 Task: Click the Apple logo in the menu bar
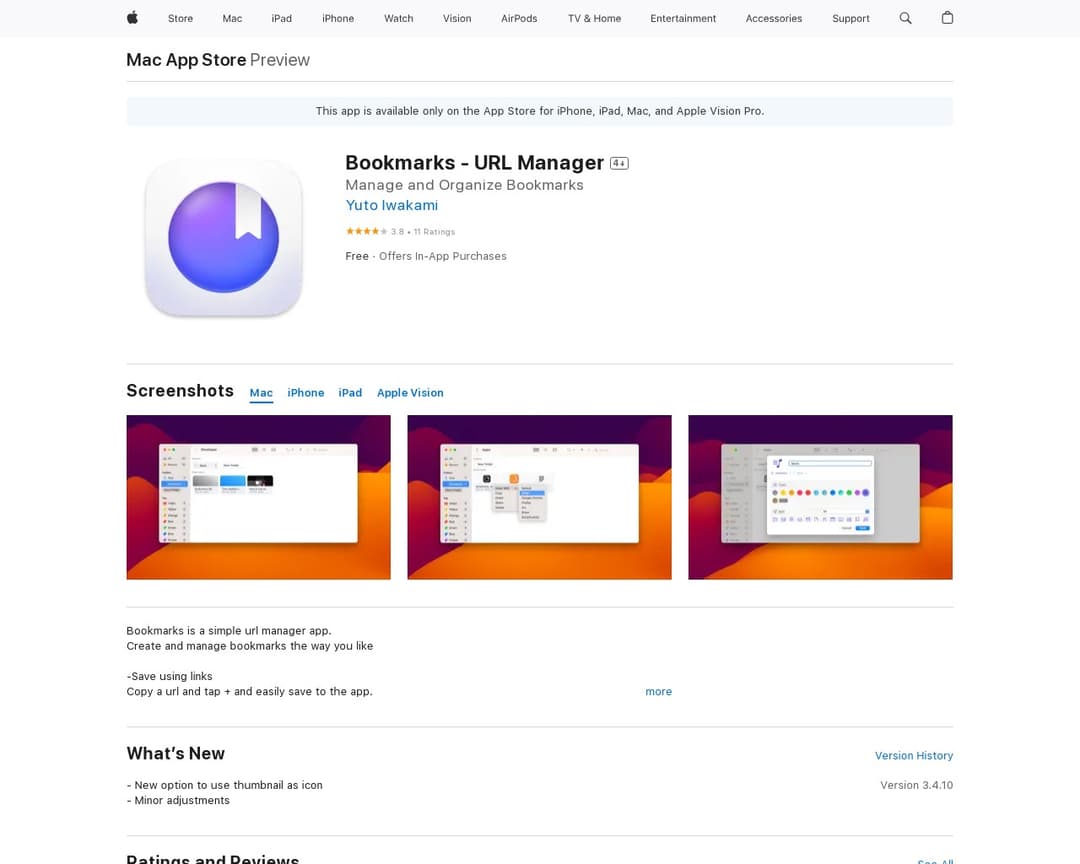[x=131, y=18]
